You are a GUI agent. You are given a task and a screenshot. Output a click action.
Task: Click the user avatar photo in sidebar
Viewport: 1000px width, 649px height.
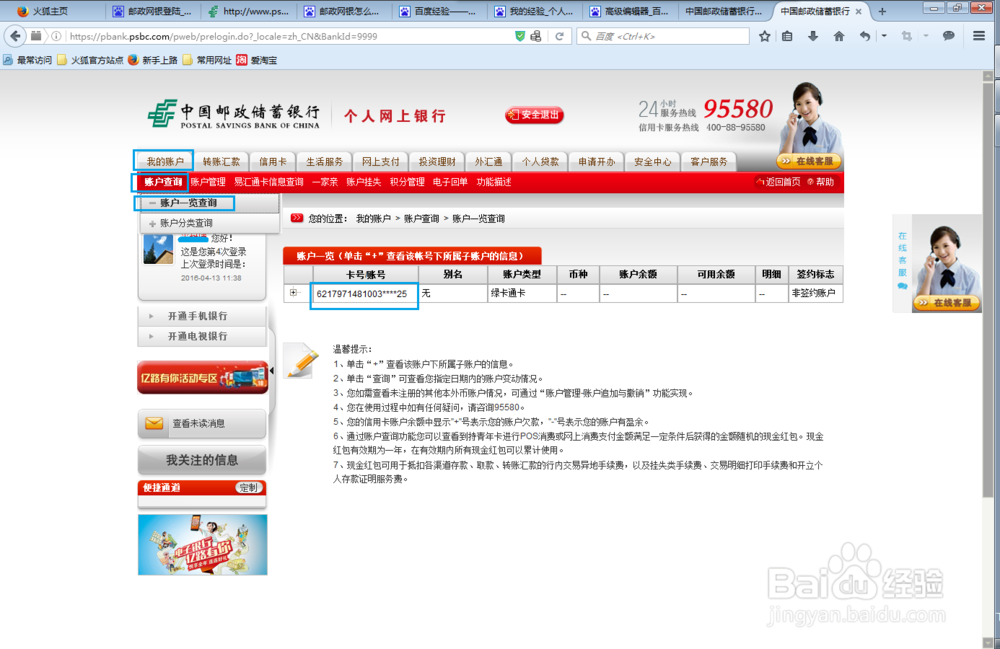158,249
